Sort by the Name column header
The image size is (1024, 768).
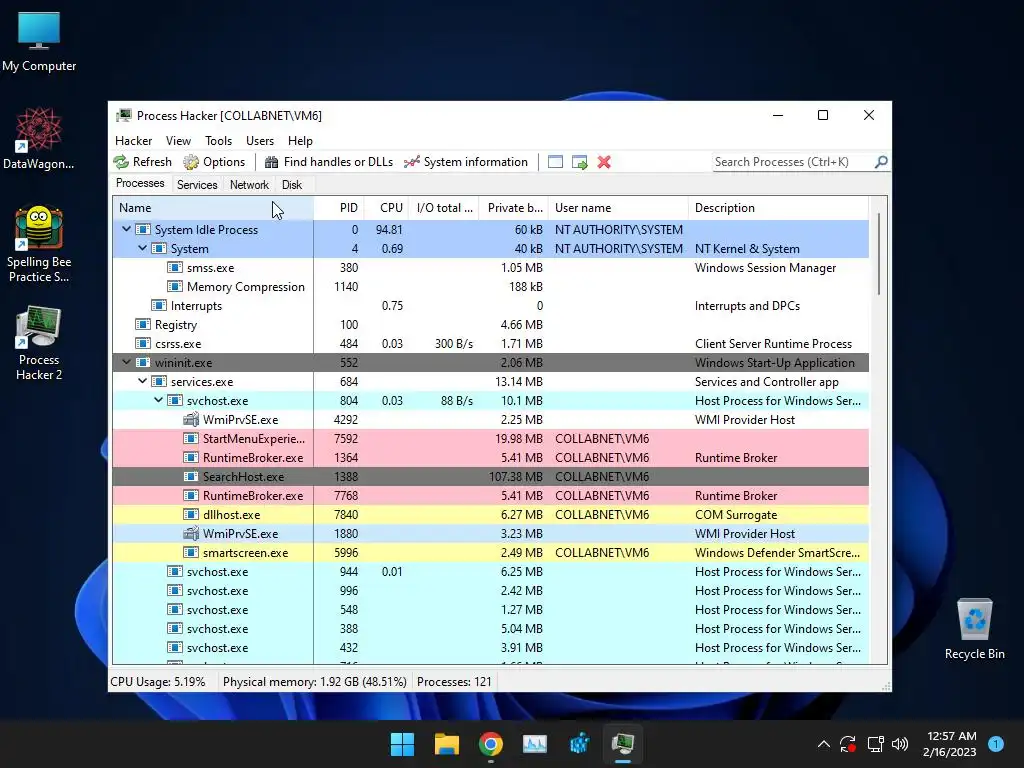click(x=213, y=208)
